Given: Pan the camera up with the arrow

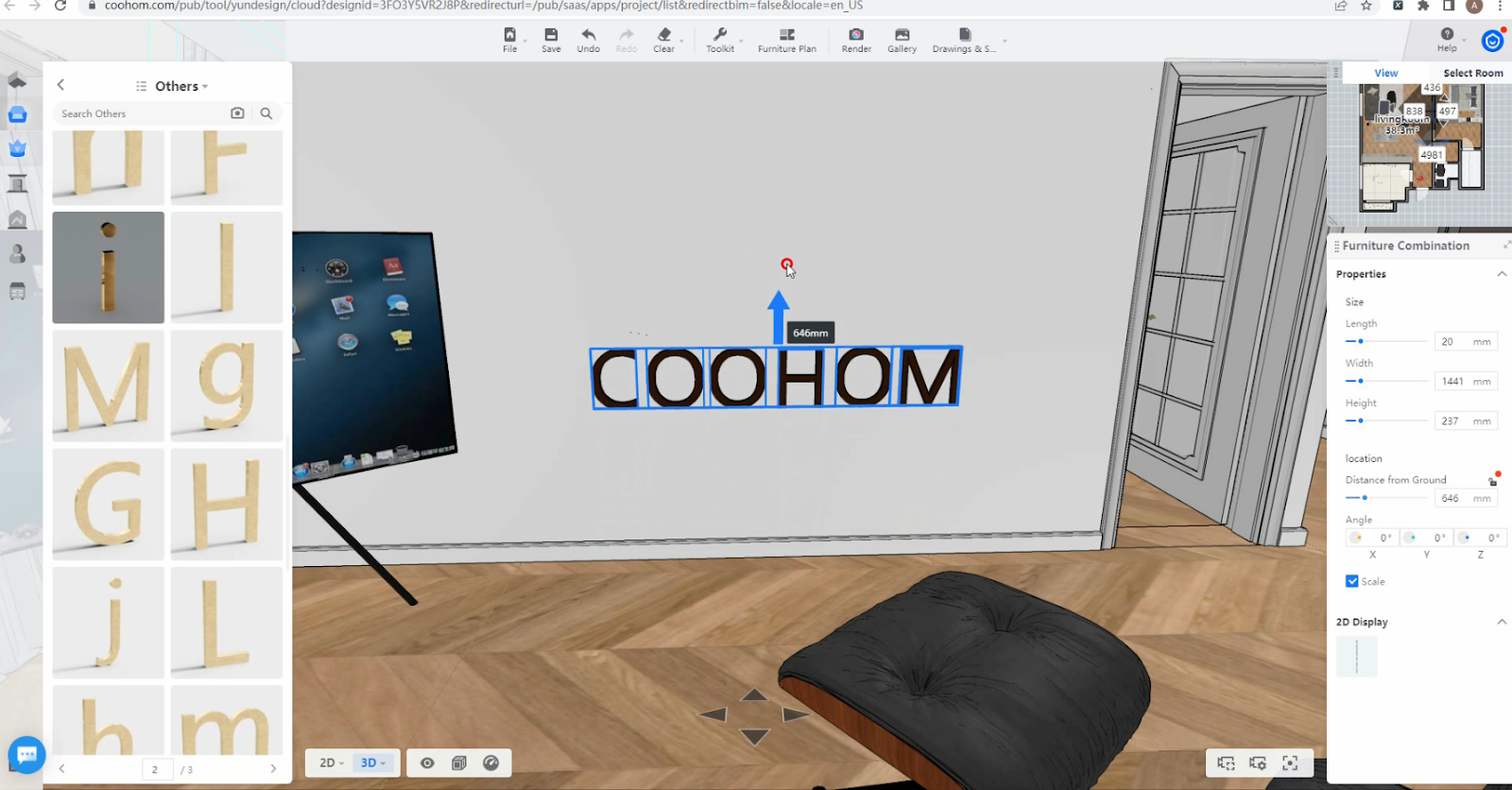Looking at the screenshot, I should click(x=754, y=696).
